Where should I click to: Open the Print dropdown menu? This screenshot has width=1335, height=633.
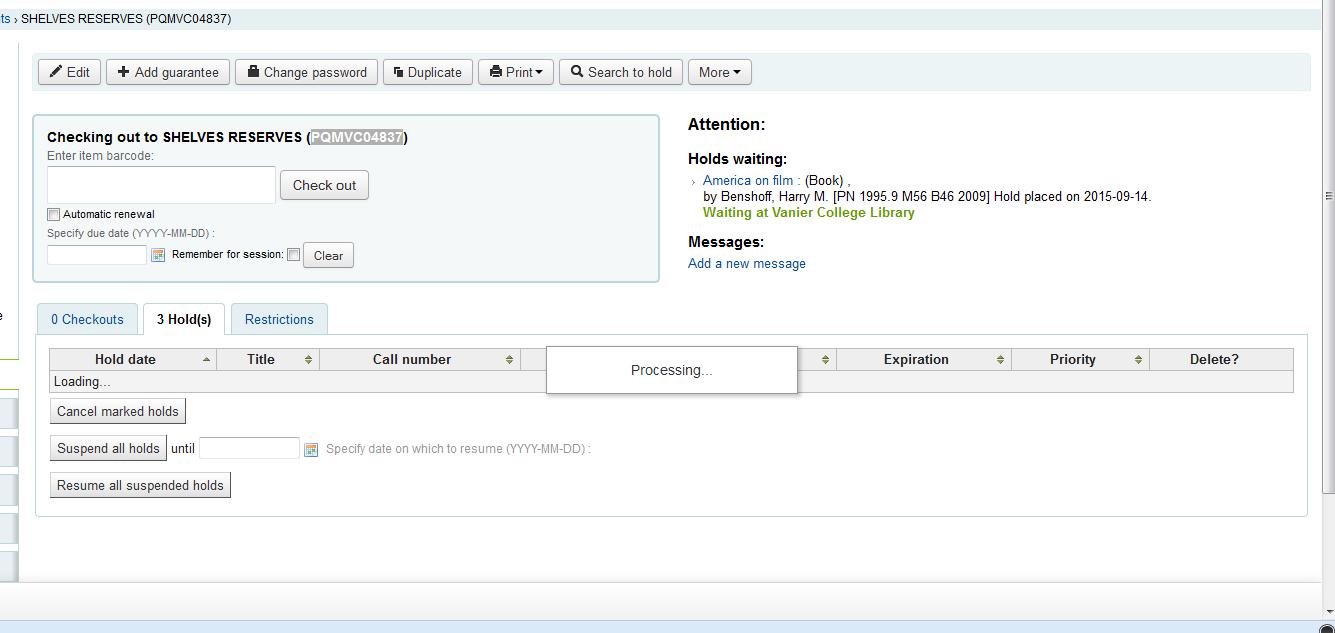[x=516, y=72]
